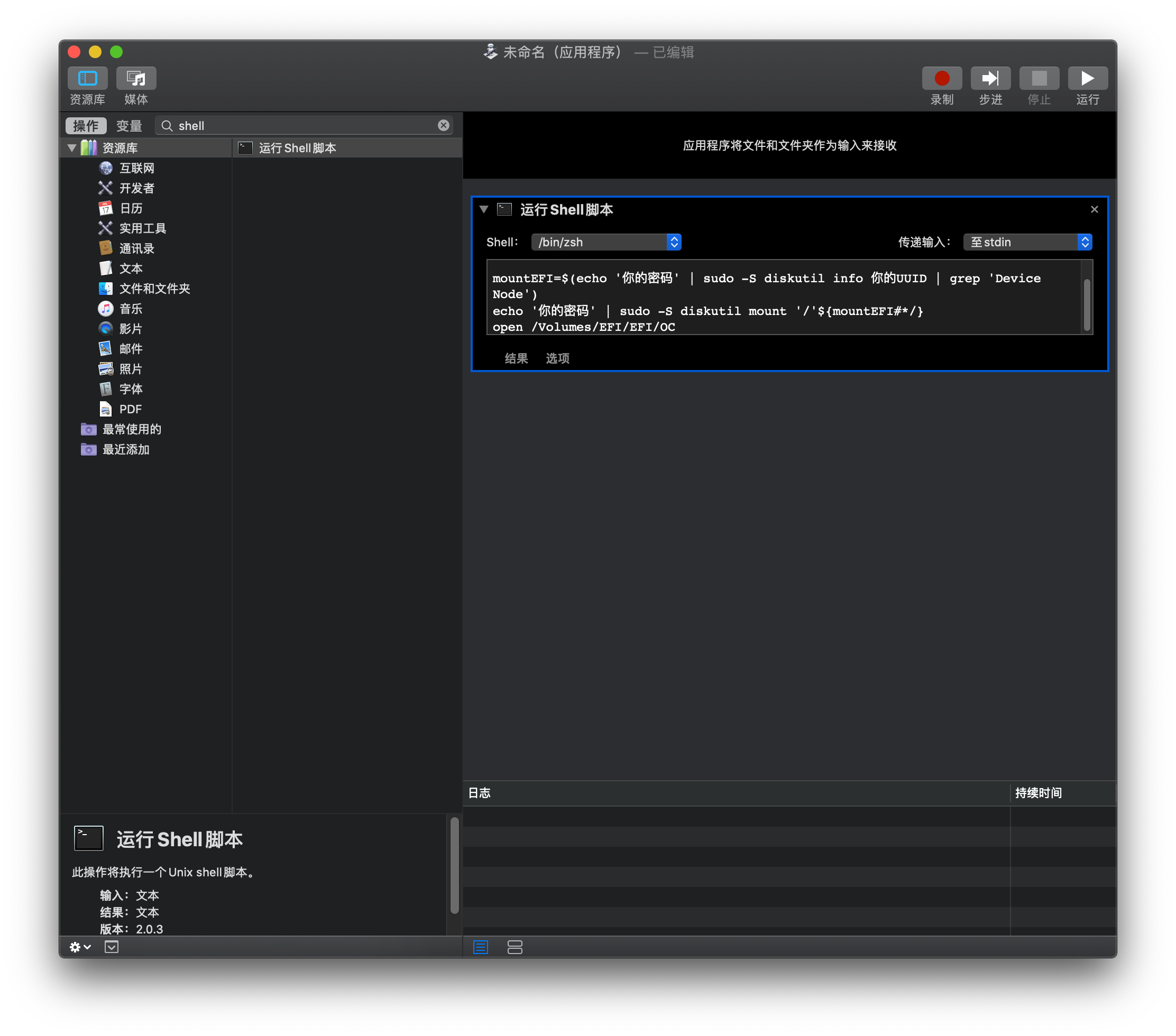This screenshot has height=1036, width=1176.
Task: Switch to the 变量 tab
Action: 129,125
